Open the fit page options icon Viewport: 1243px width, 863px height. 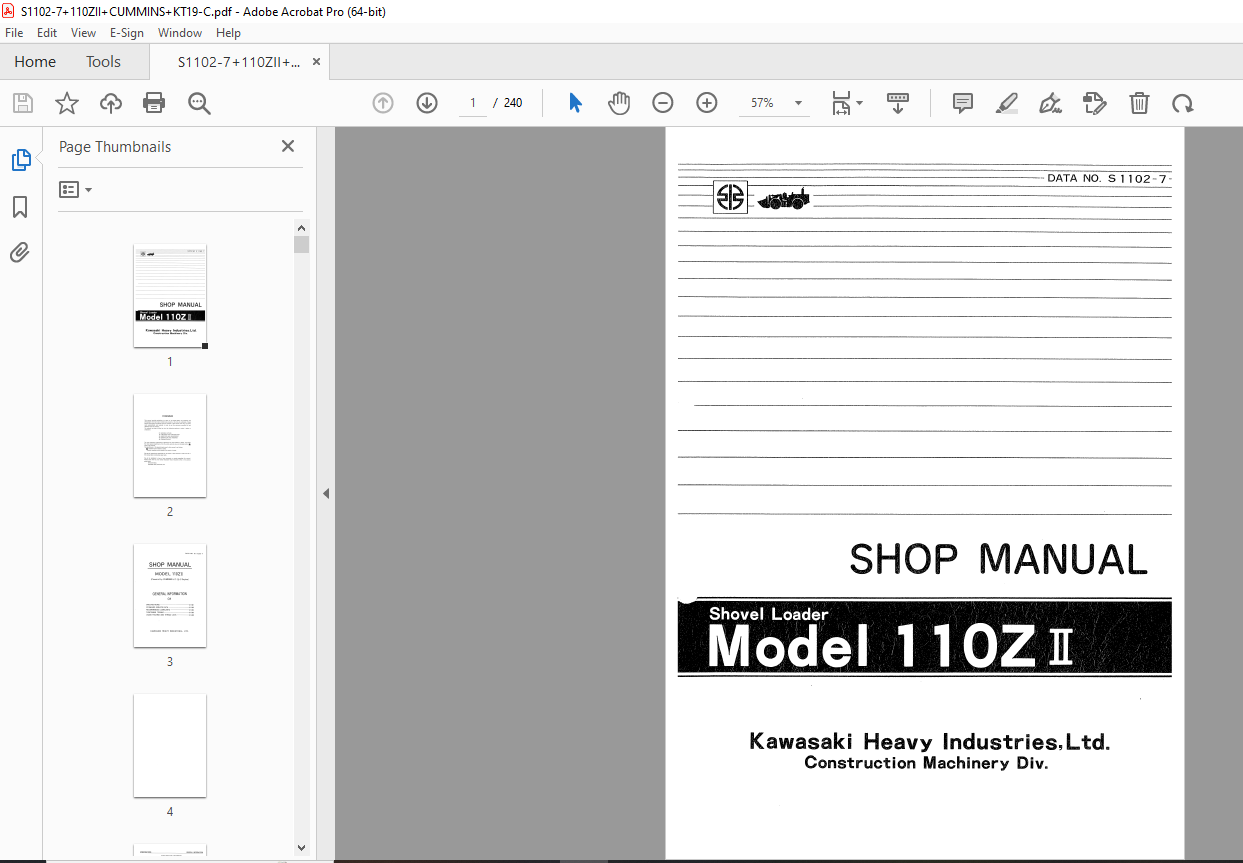click(x=847, y=103)
